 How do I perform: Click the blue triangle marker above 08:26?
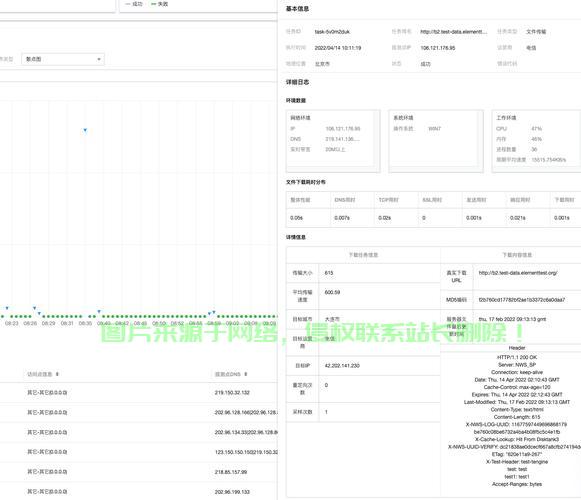34,308
